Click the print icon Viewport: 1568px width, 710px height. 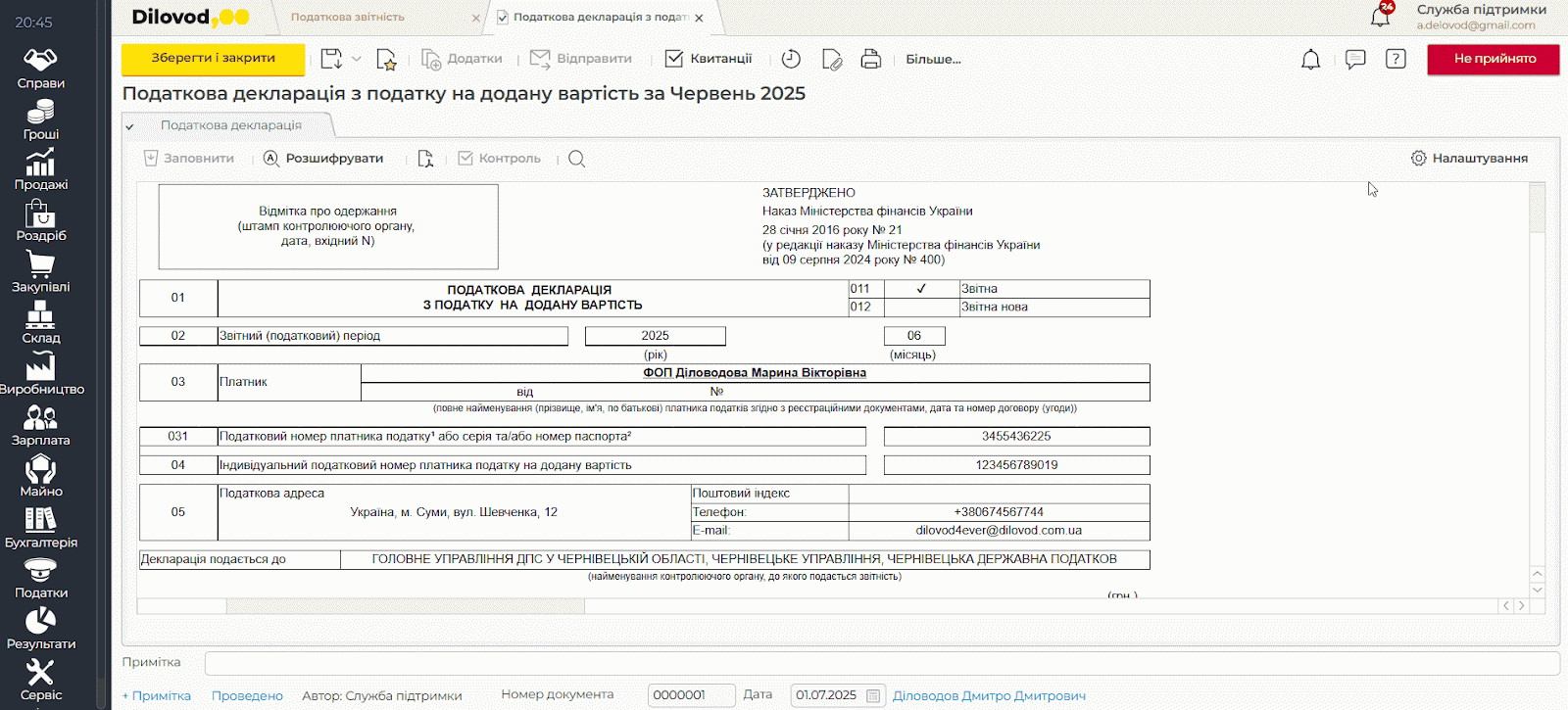pos(870,59)
